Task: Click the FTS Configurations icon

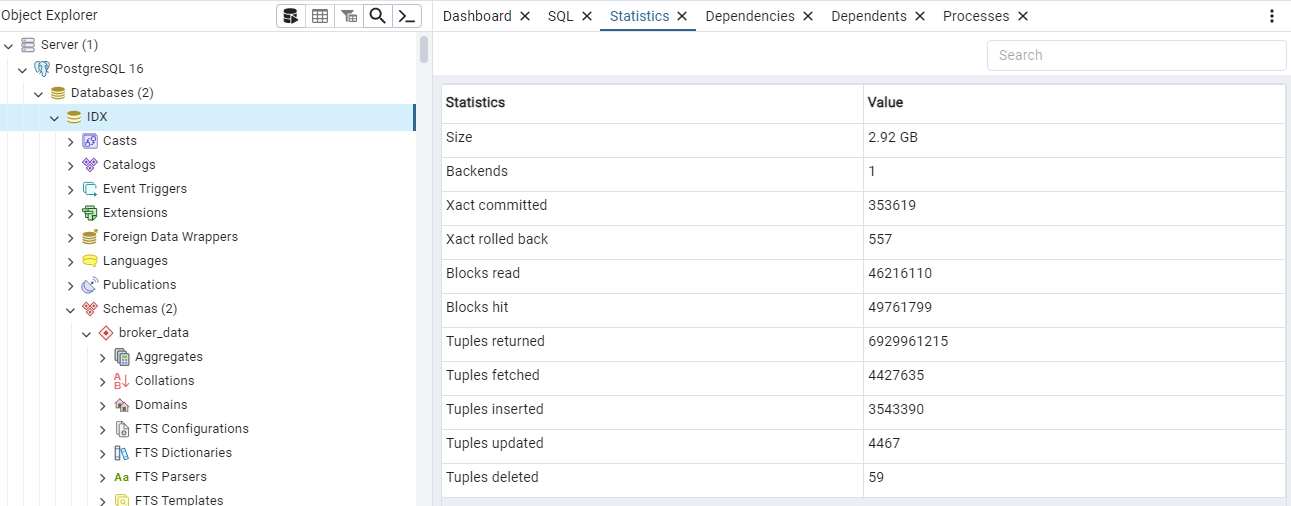Action: coord(122,429)
